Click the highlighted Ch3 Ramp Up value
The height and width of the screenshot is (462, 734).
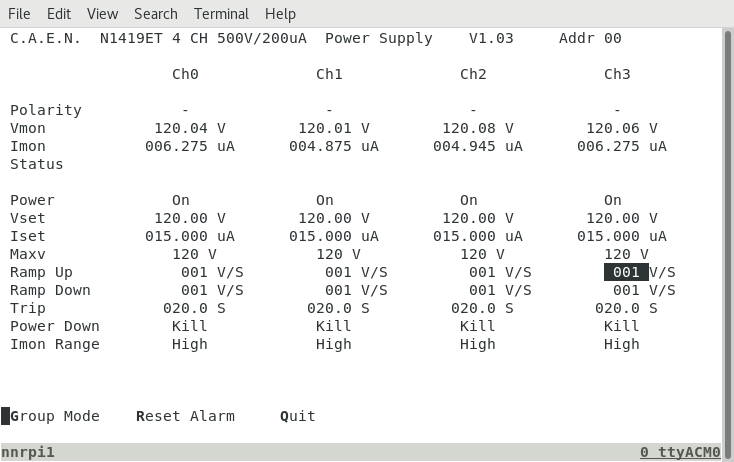click(x=626, y=272)
